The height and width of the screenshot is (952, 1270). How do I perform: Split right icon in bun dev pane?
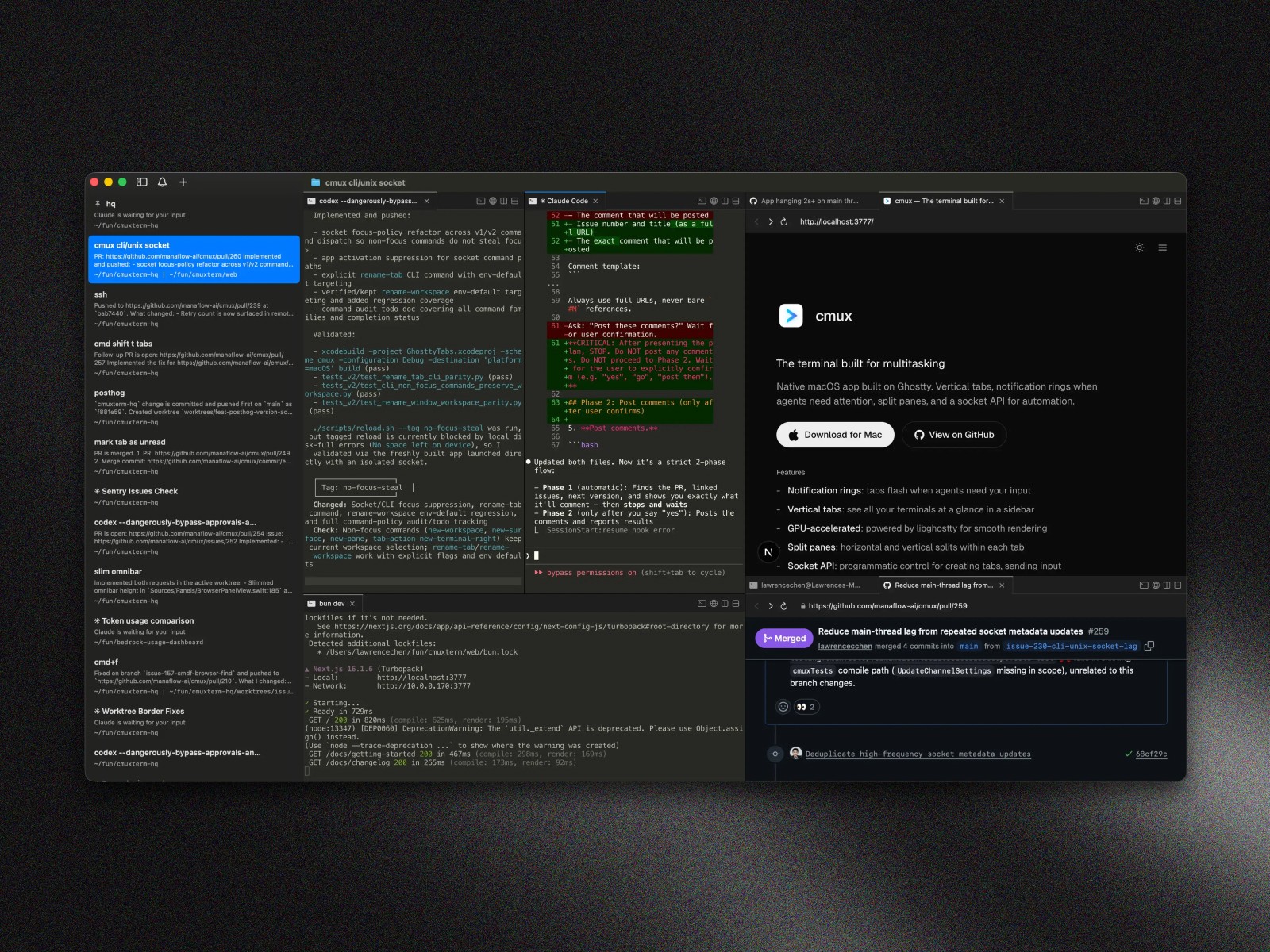pos(724,604)
